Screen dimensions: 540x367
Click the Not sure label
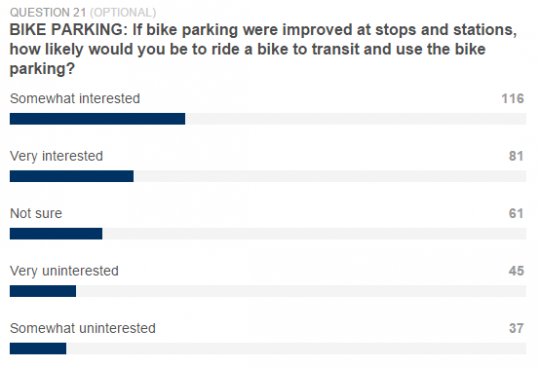click(36, 213)
